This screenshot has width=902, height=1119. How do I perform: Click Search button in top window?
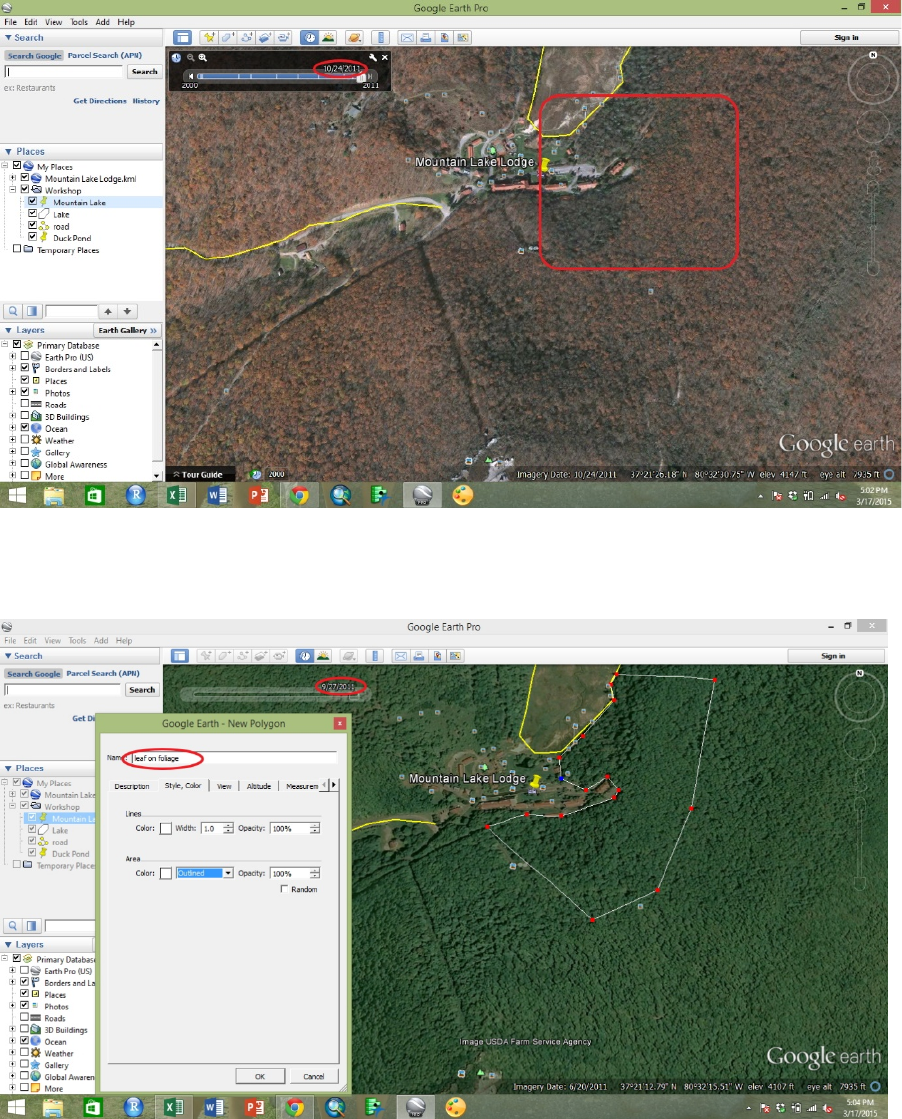pos(144,71)
